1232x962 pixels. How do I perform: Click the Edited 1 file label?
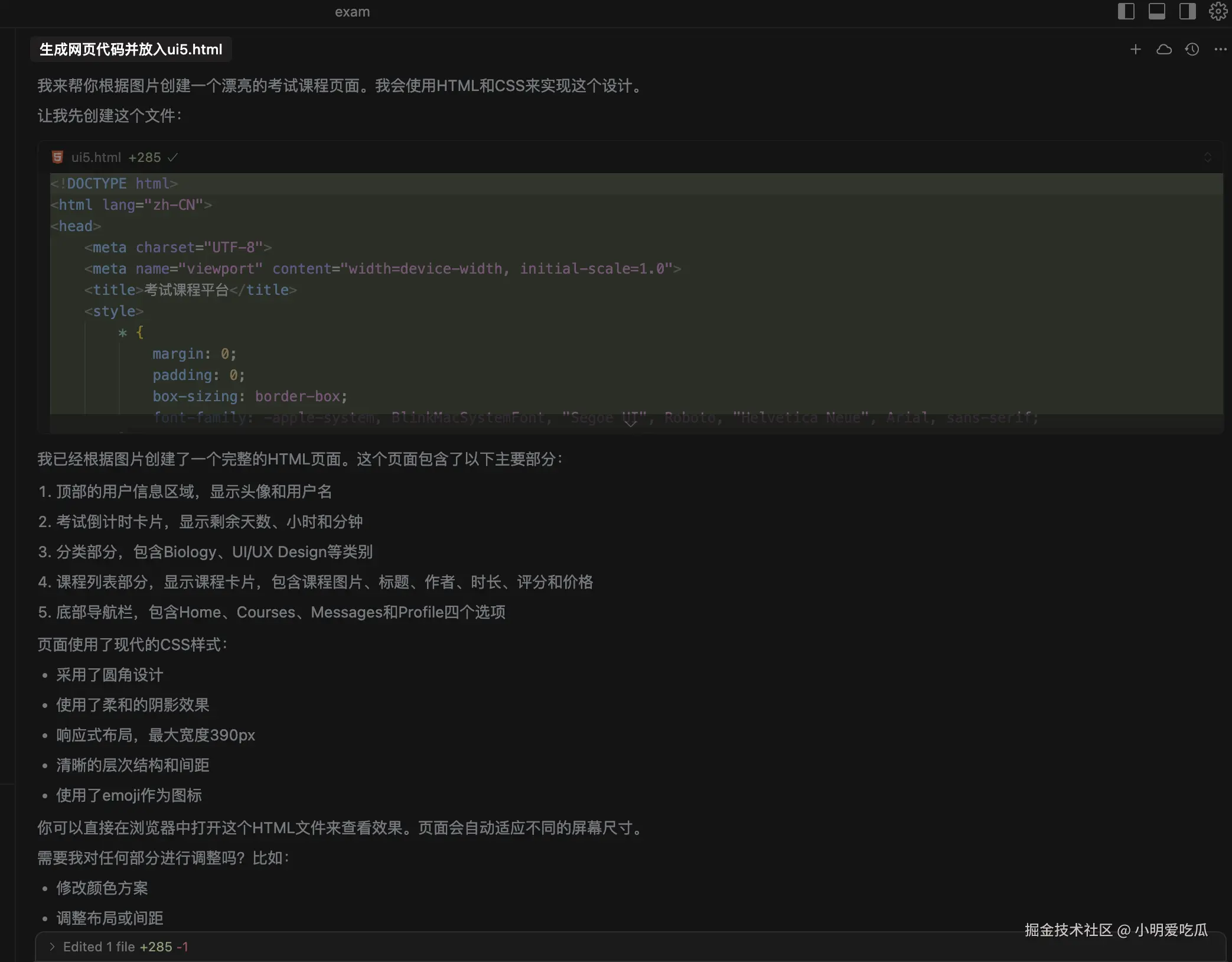pyautogui.click(x=99, y=947)
